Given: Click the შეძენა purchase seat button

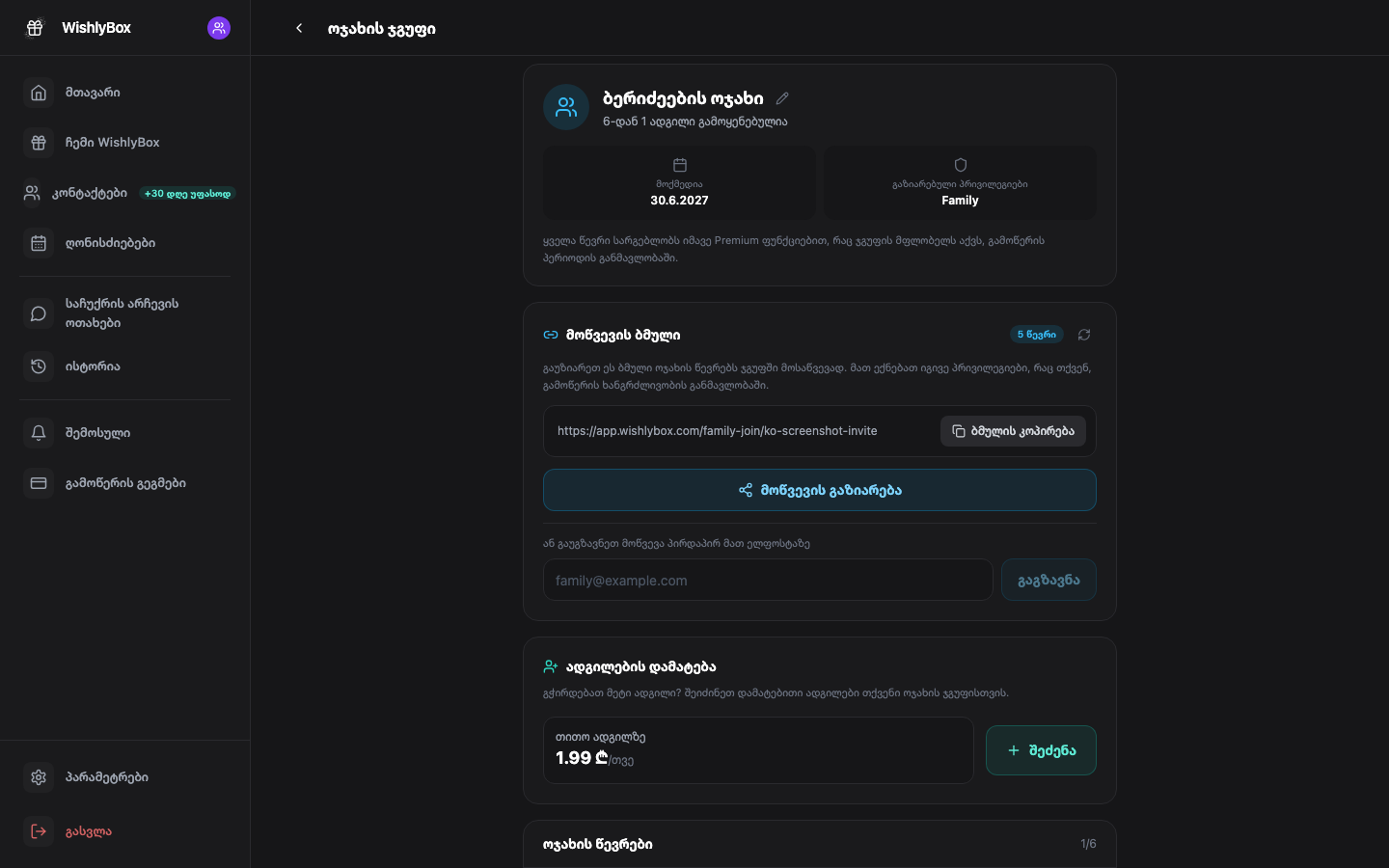Looking at the screenshot, I should tap(1041, 750).
